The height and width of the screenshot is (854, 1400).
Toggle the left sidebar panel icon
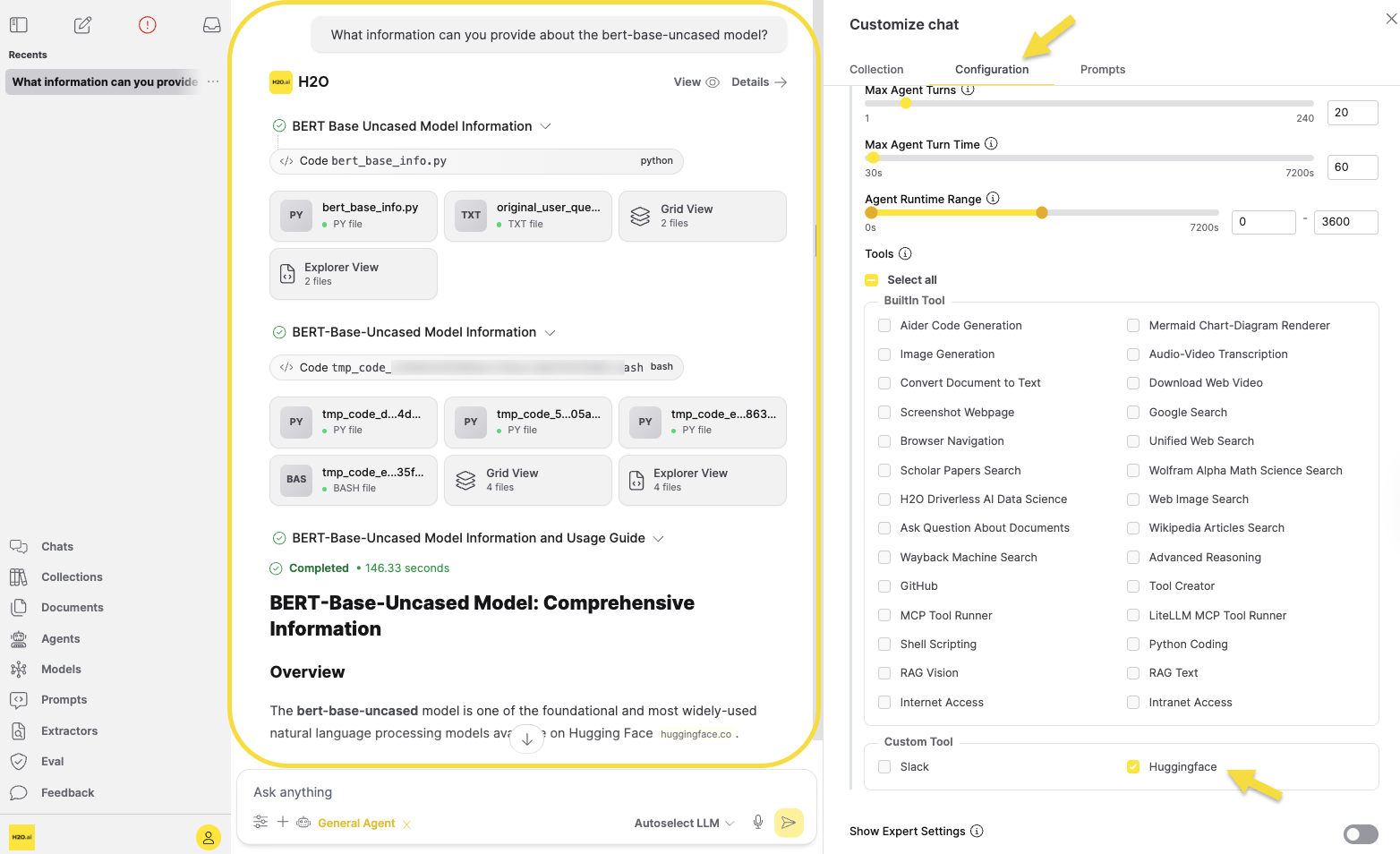[19, 25]
